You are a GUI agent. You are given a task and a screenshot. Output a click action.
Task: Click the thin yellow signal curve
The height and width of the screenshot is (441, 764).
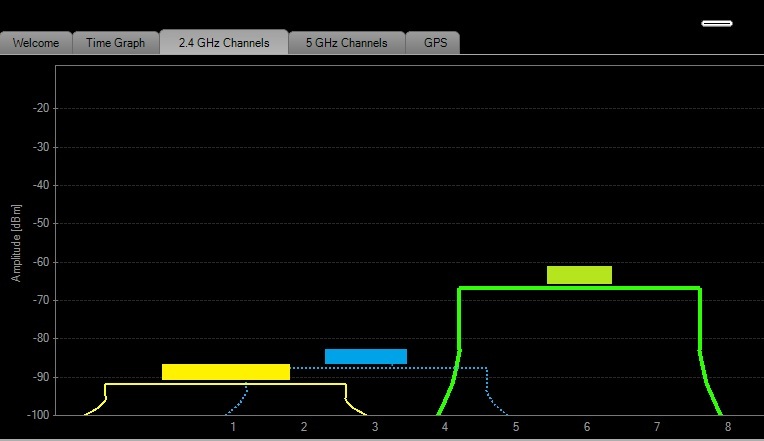226,384
